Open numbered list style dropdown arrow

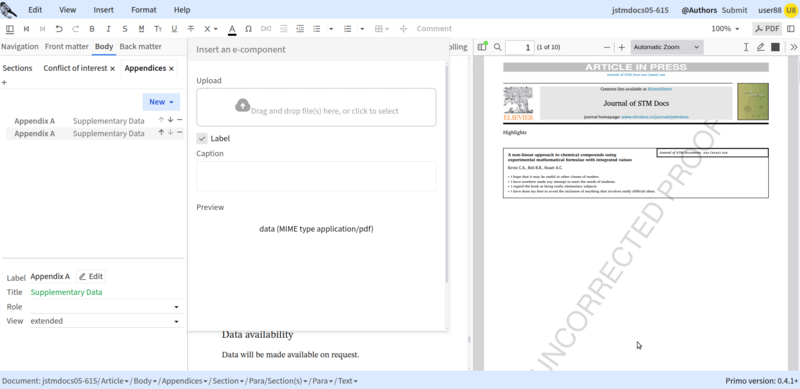point(362,29)
